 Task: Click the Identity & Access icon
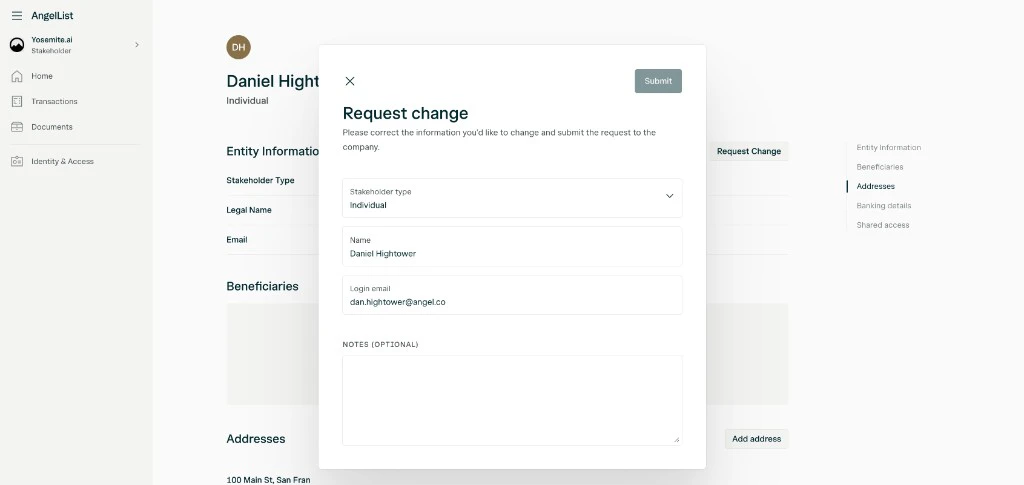click(x=17, y=161)
